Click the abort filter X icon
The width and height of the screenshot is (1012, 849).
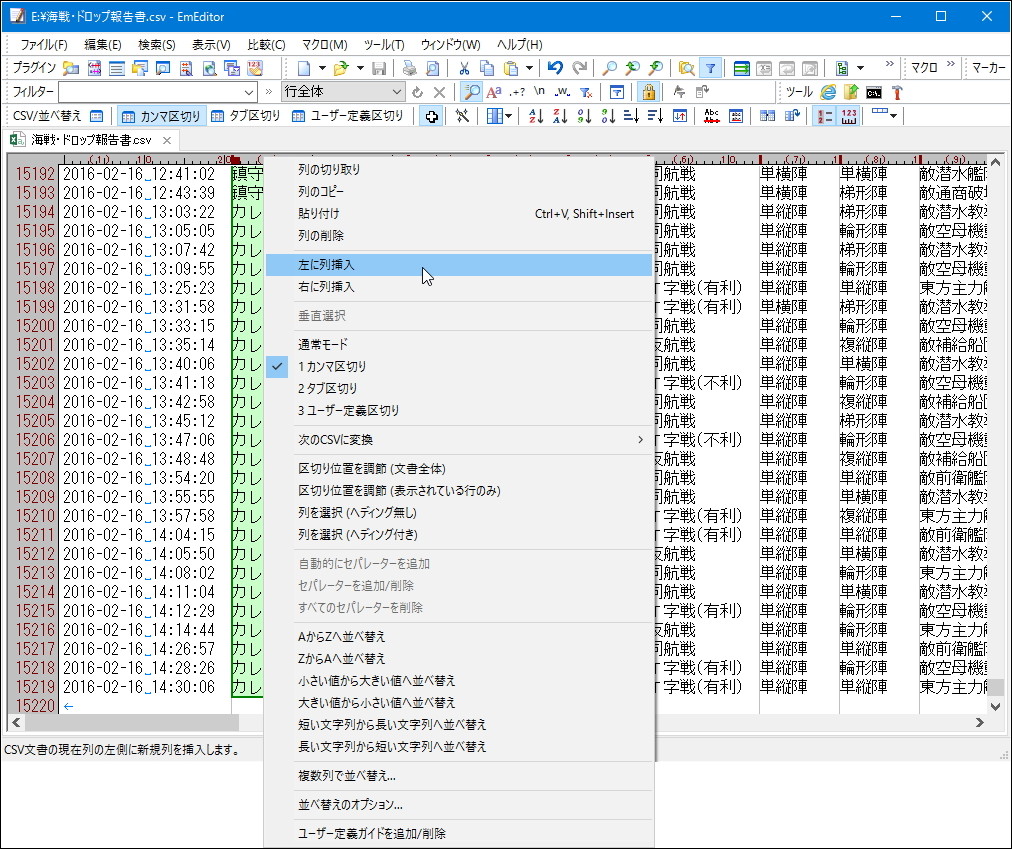[x=440, y=92]
